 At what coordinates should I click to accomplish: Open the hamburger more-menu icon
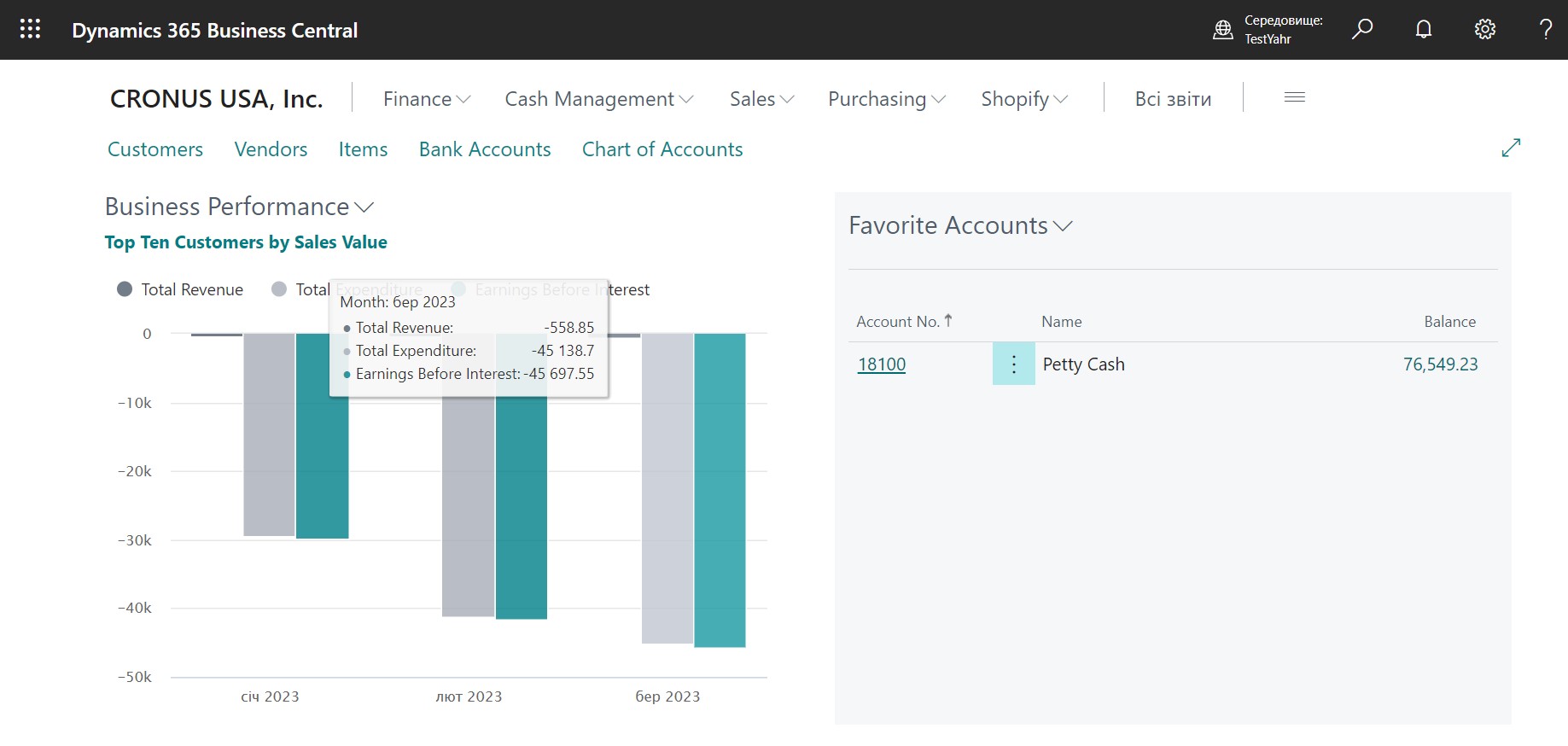pos(1294,97)
